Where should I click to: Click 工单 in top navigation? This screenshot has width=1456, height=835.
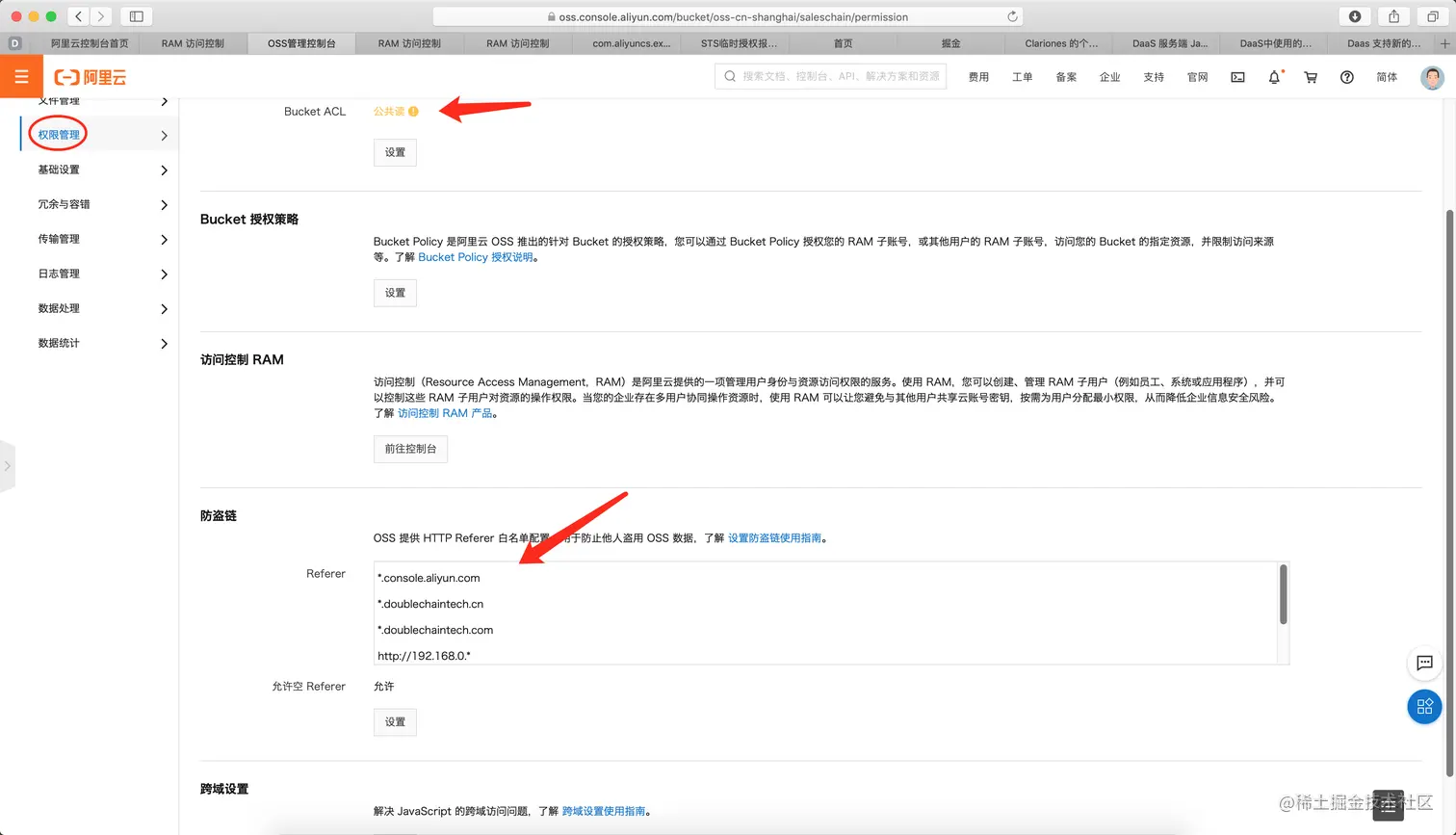[x=1023, y=77]
